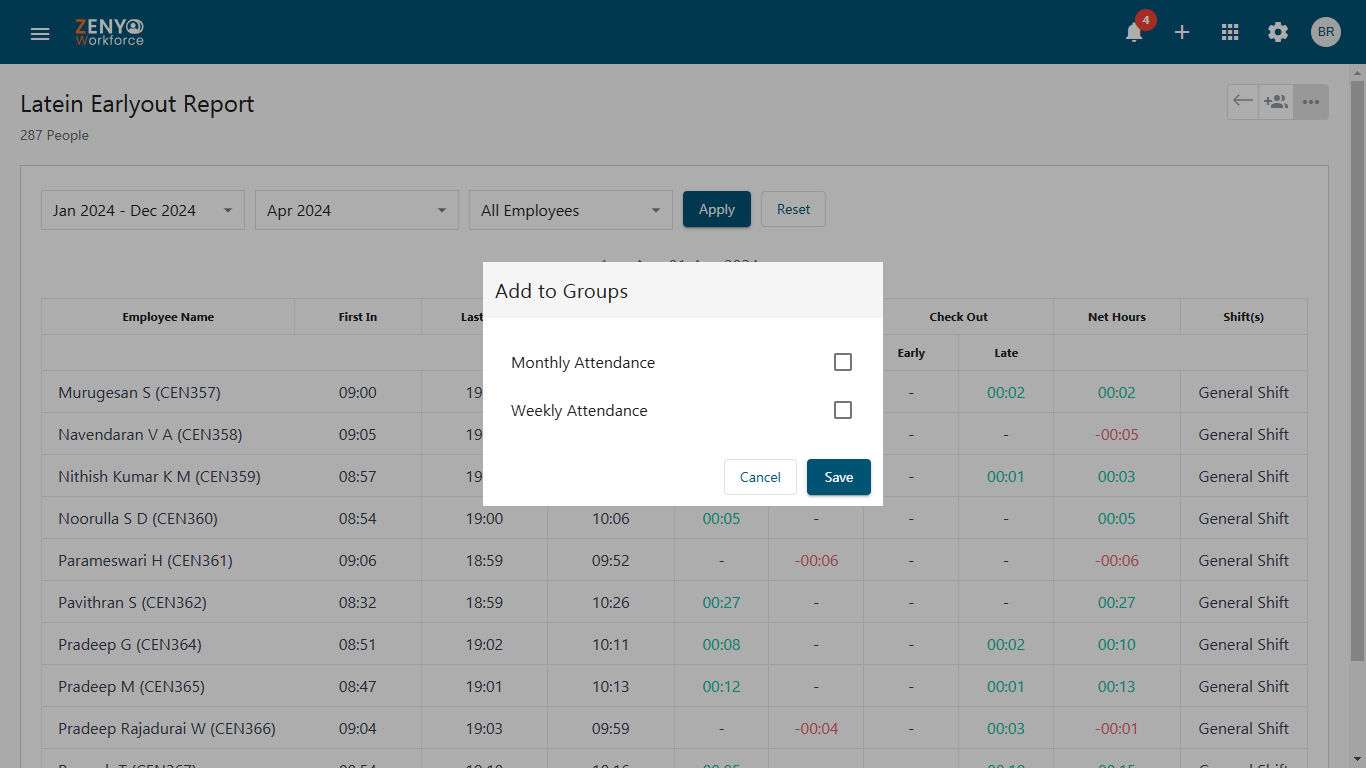Click Pradeep Rajadurai W's -00:01 net hours
Image resolution: width=1366 pixels, height=768 pixels.
point(1117,728)
